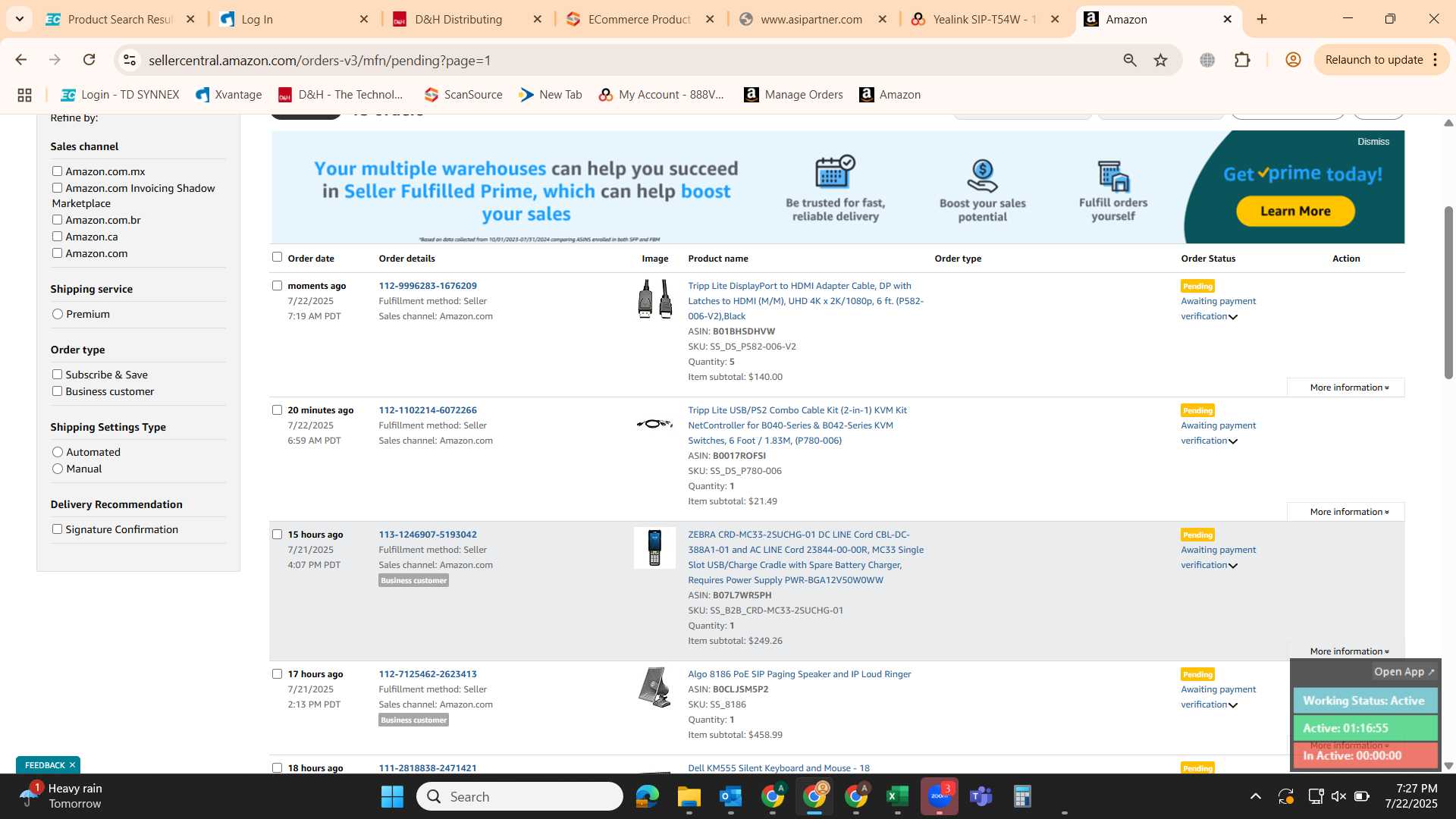Expand status details for order 113-1246907-5193042
This screenshot has width=1456, height=819.
tap(1233, 566)
